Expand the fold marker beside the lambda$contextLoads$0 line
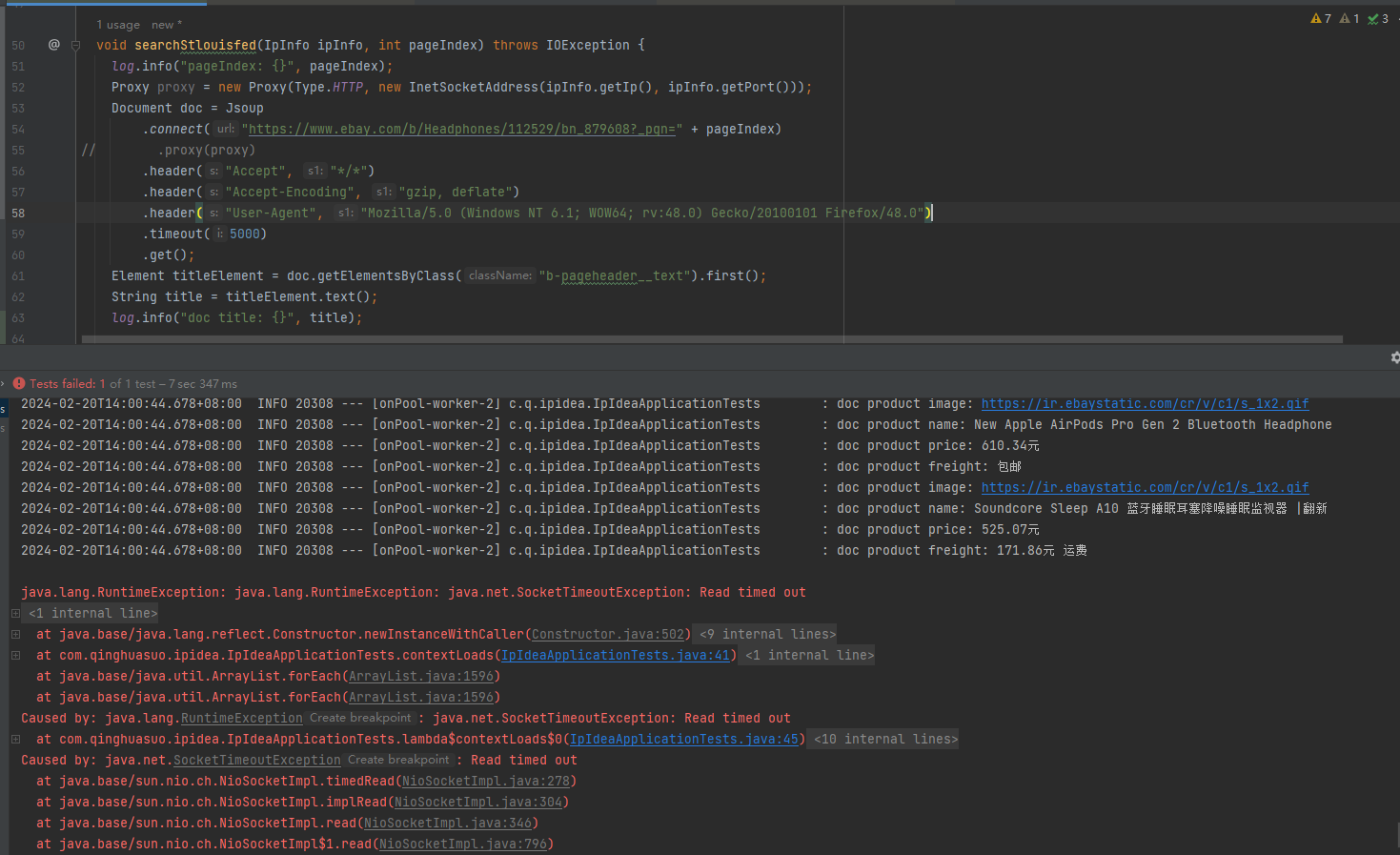The image size is (1400, 855). (x=15, y=739)
